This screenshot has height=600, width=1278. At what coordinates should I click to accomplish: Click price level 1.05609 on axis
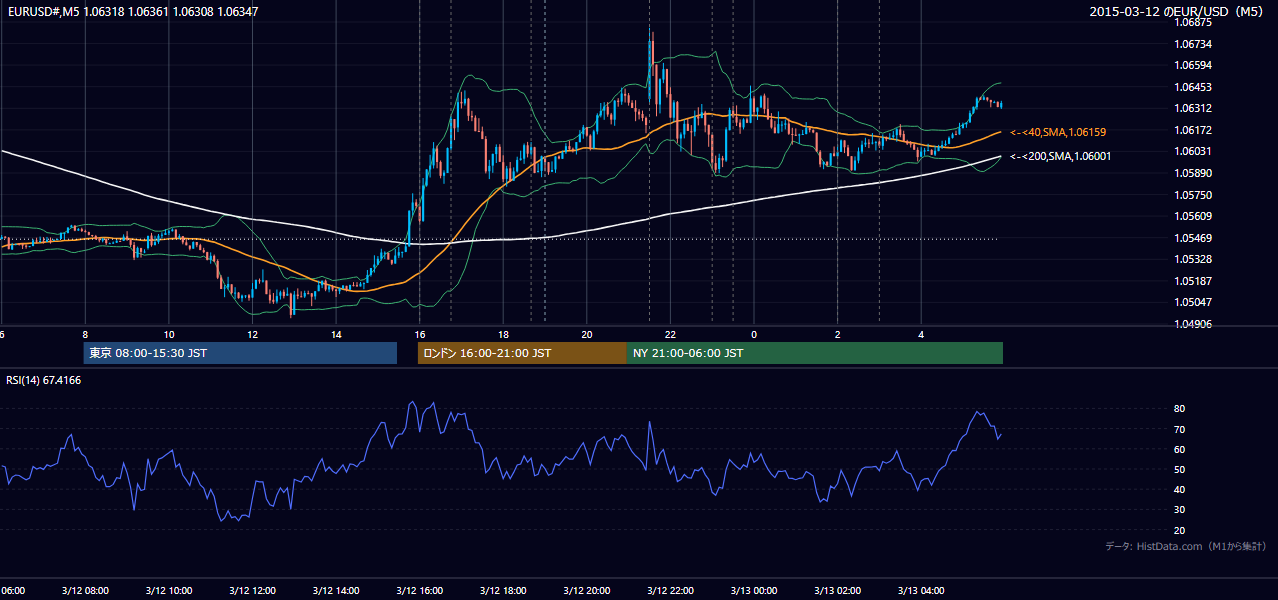click(1193, 216)
